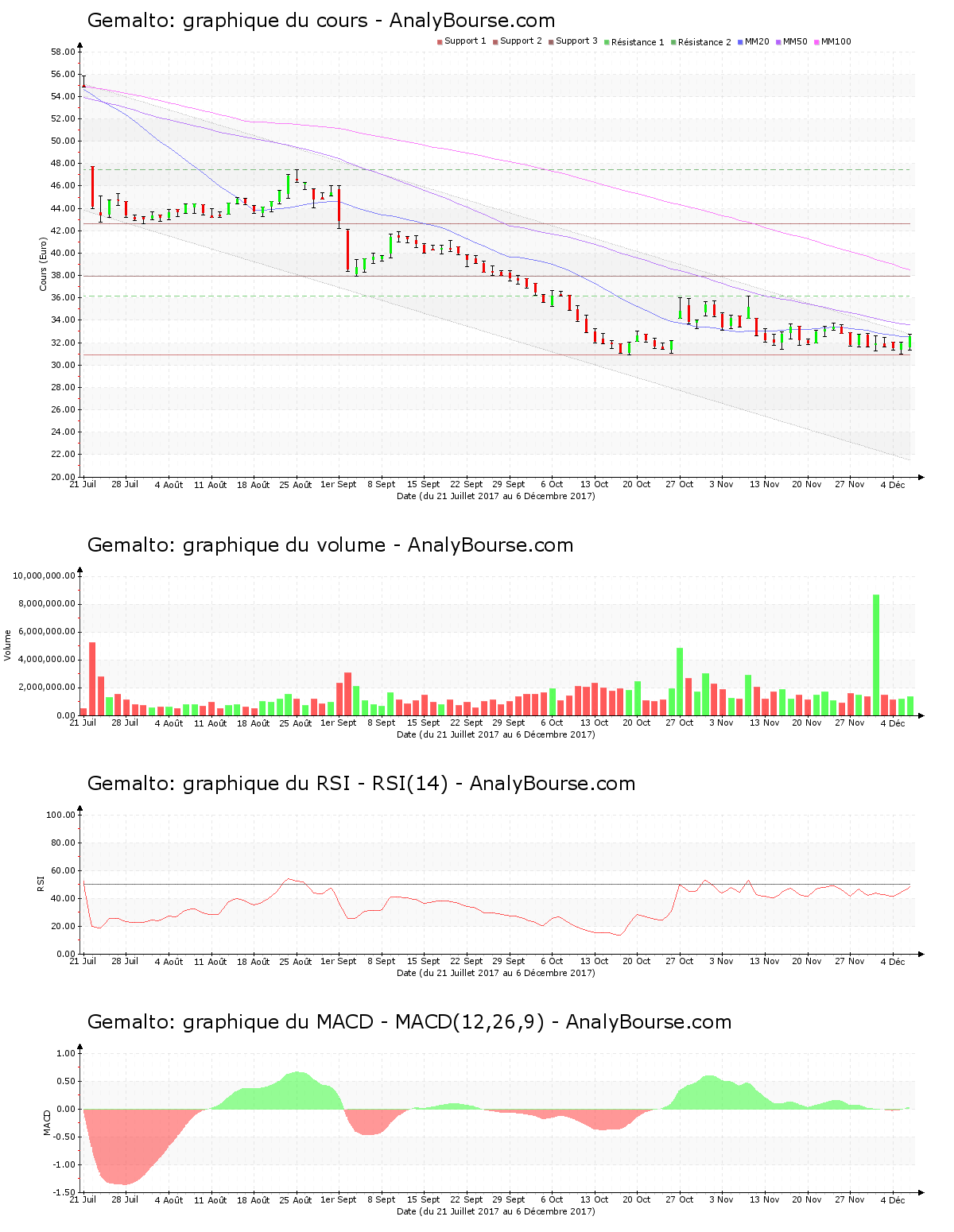Click the 'Cours (Euro)' vertical axis label
The width and height of the screenshot is (954, 1232).
click(43, 265)
